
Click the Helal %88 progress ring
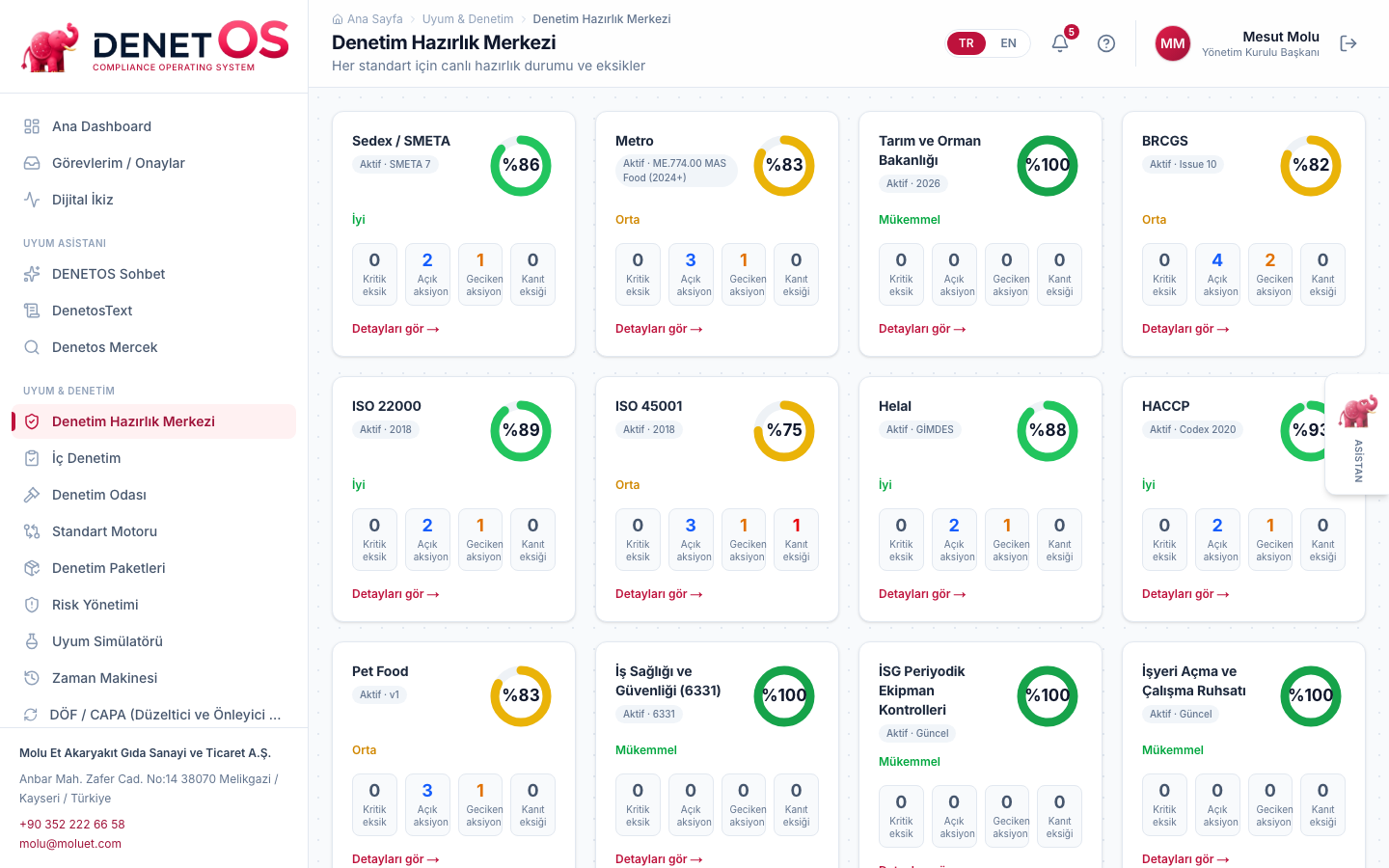1048,430
